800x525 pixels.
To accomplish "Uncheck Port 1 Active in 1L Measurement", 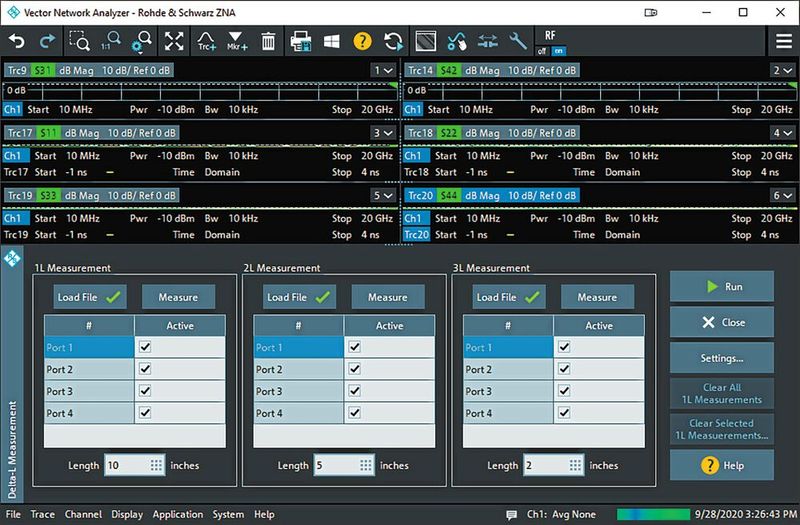I will [145, 347].
